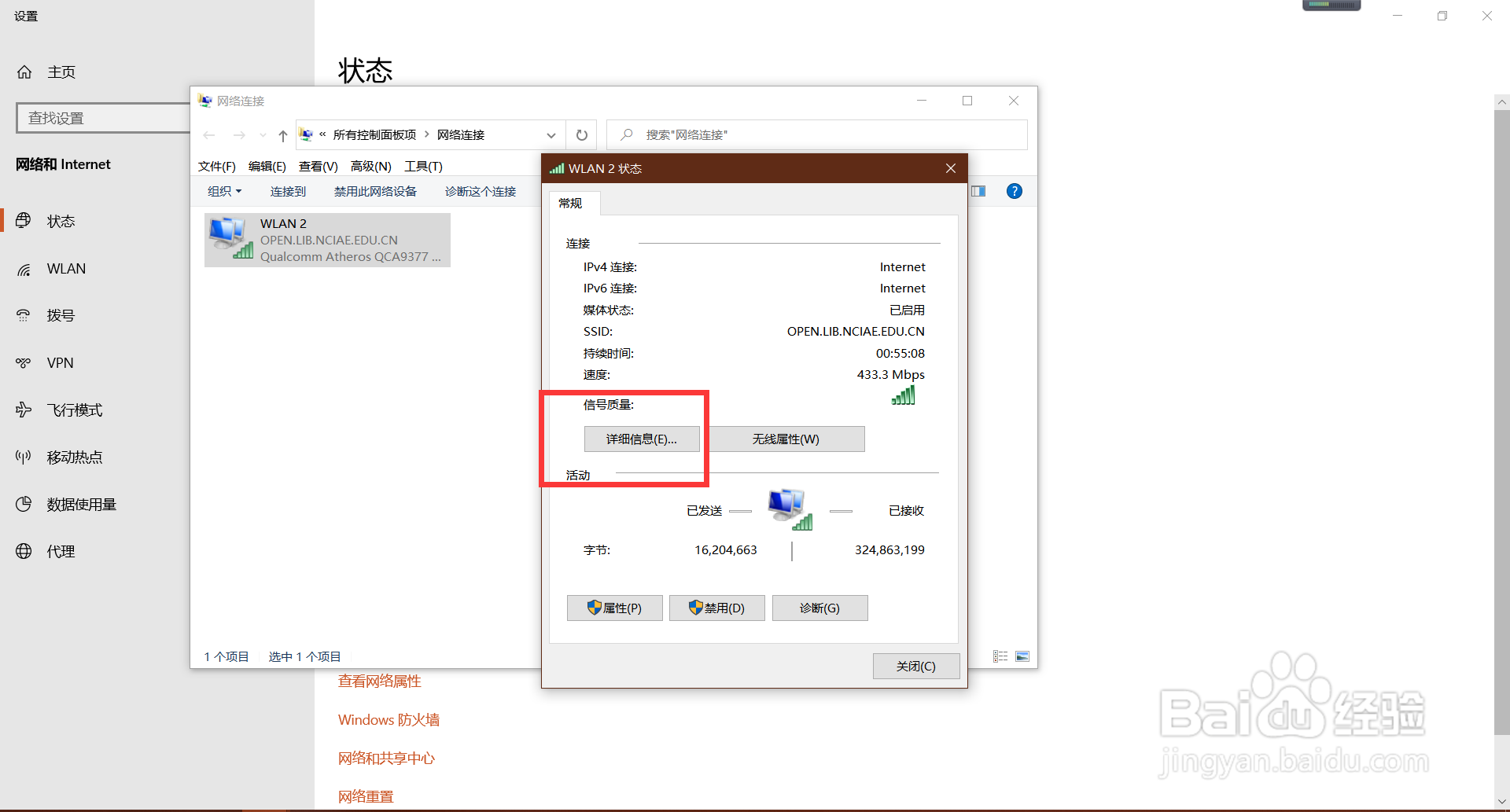Viewport: 1510px width, 812px height.
Task: Click the 00:55:08 duration value
Action: [x=900, y=353]
